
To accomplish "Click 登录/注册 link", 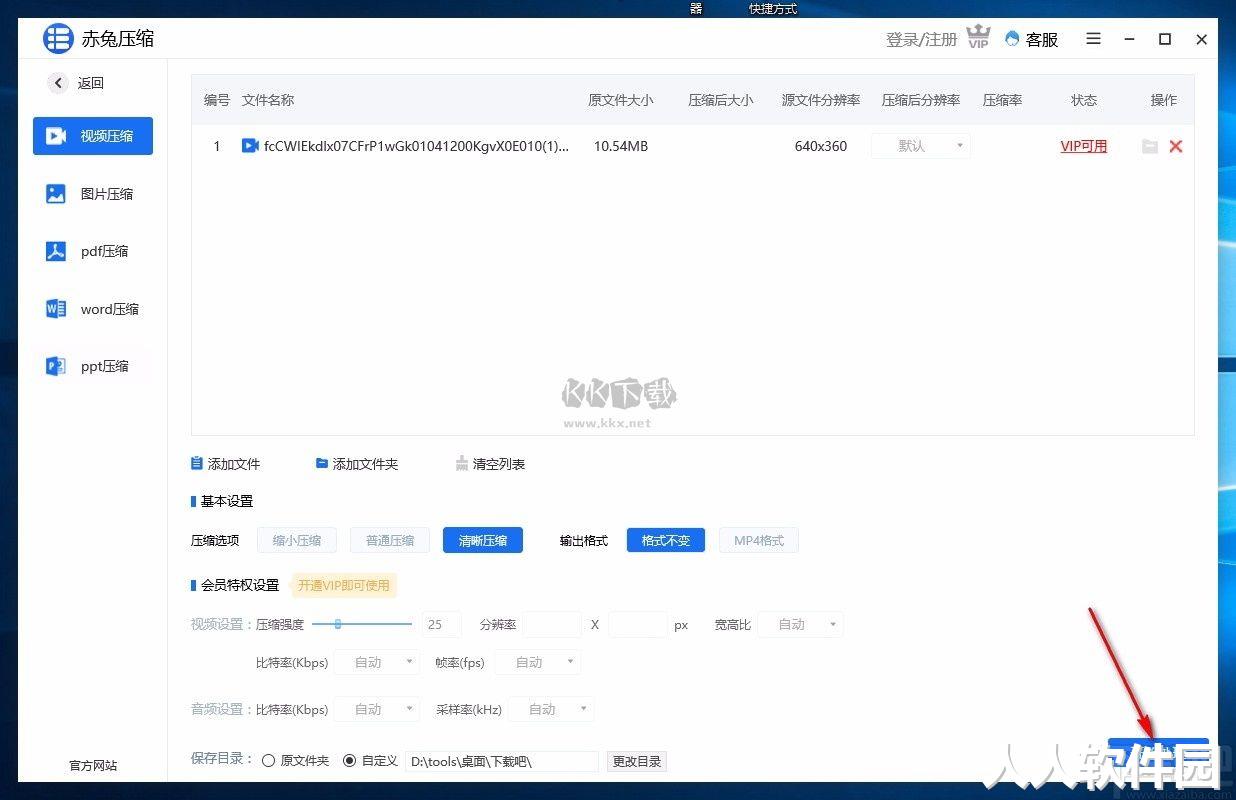I will 921,39.
